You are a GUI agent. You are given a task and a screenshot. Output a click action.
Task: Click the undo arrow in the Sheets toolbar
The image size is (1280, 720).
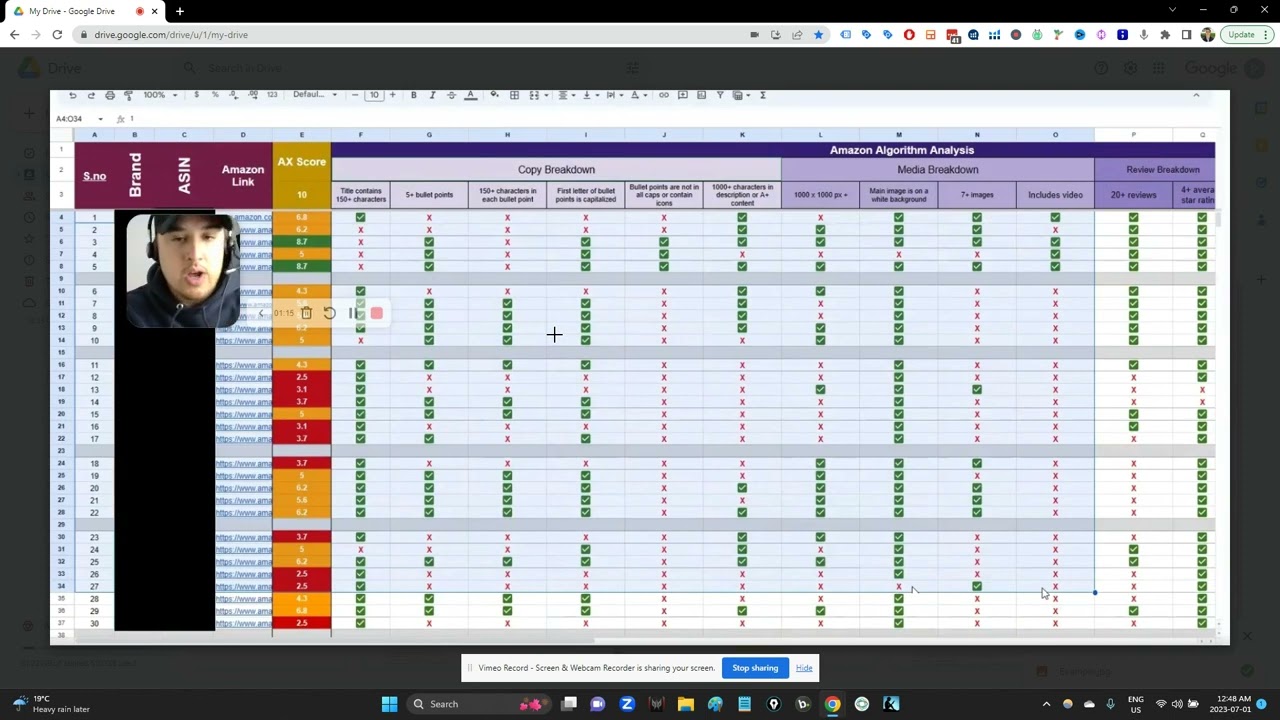click(72, 95)
